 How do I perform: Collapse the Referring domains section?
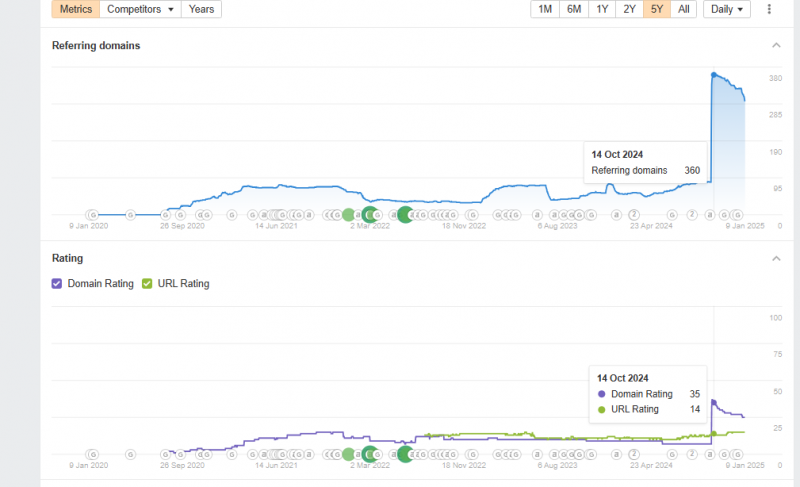(776, 45)
